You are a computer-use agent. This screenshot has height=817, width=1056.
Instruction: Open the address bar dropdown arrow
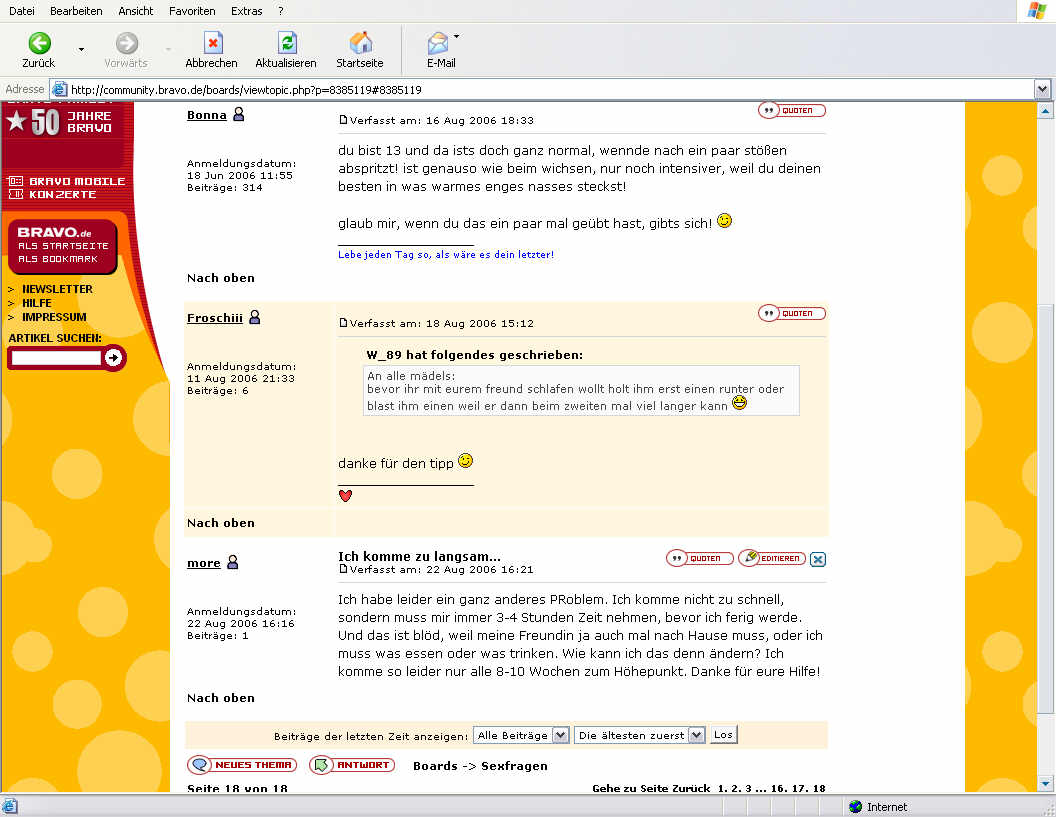click(1043, 89)
